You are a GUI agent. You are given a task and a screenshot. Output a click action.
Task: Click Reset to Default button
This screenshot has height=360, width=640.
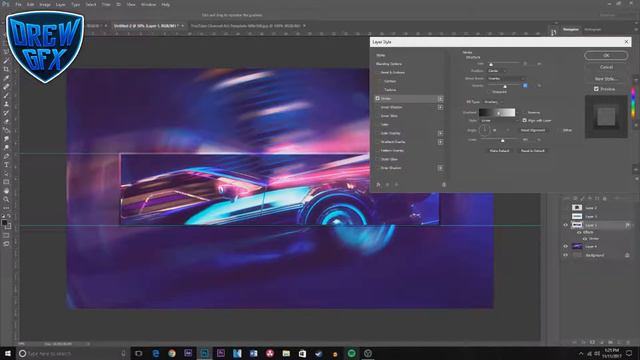point(532,151)
